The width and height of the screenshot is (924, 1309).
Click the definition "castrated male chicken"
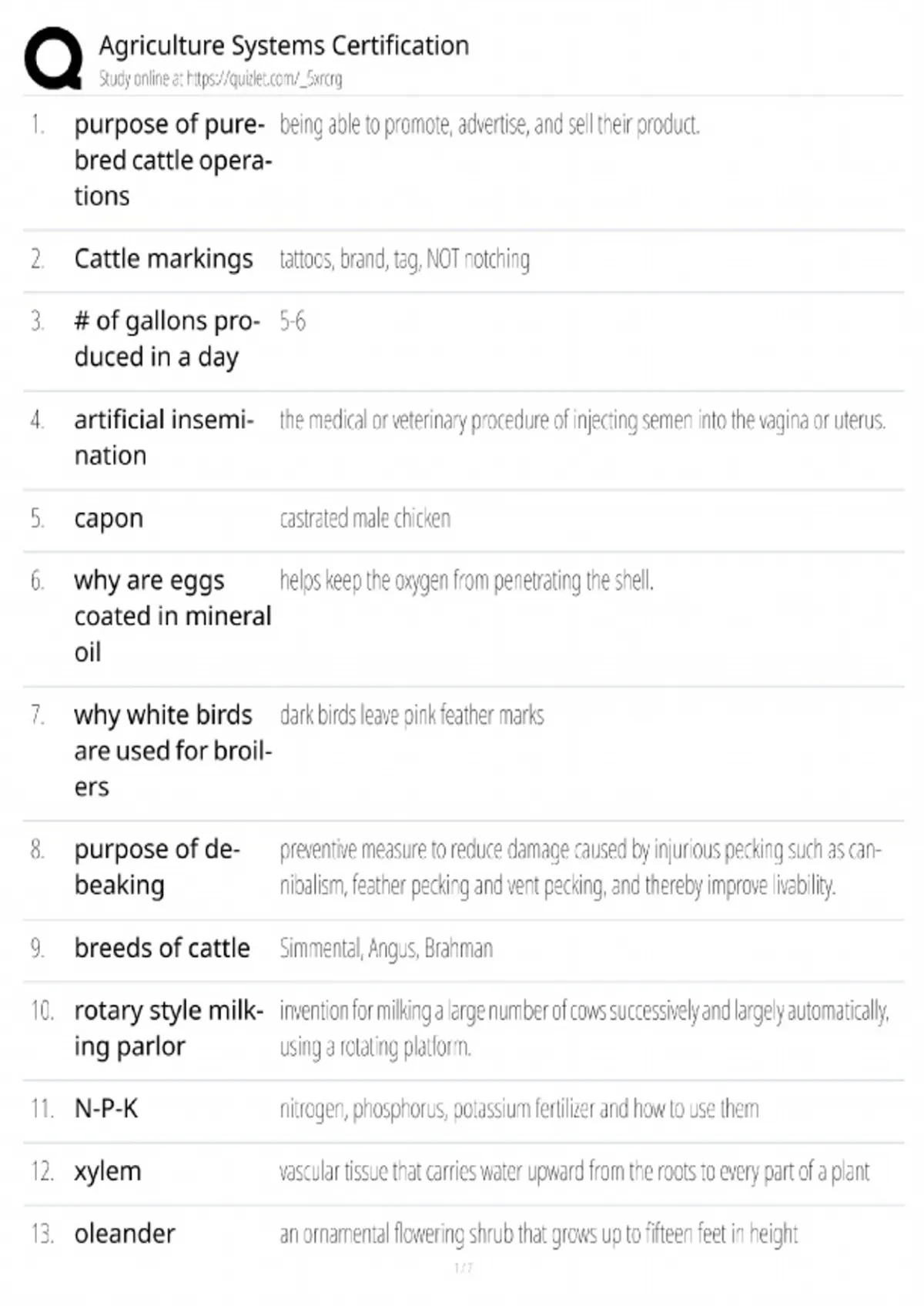click(x=365, y=518)
